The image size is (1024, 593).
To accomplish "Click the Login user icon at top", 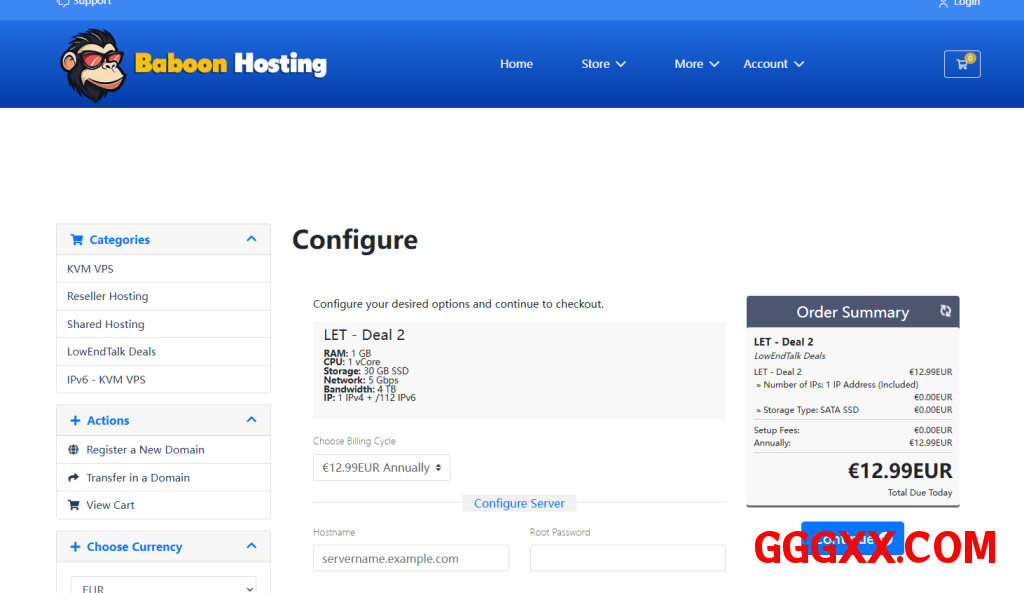I will pyautogui.click(x=943, y=3).
